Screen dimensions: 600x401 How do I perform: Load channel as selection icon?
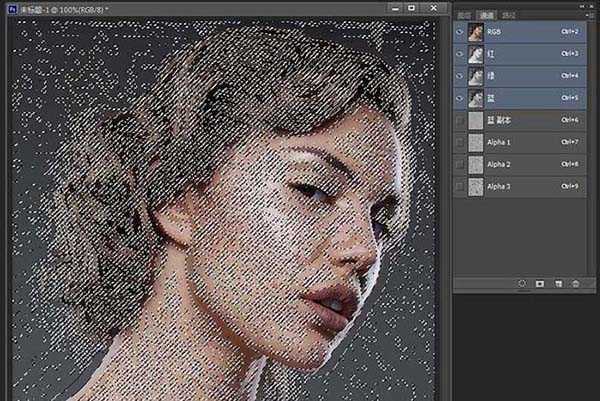coord(522,284)
